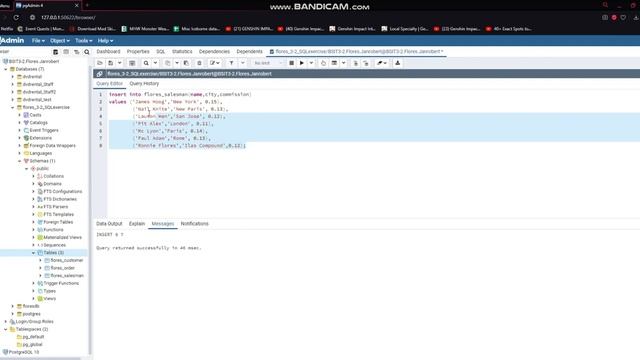Click the Stop query square button
Screen dimensions: 640x360
291,63
